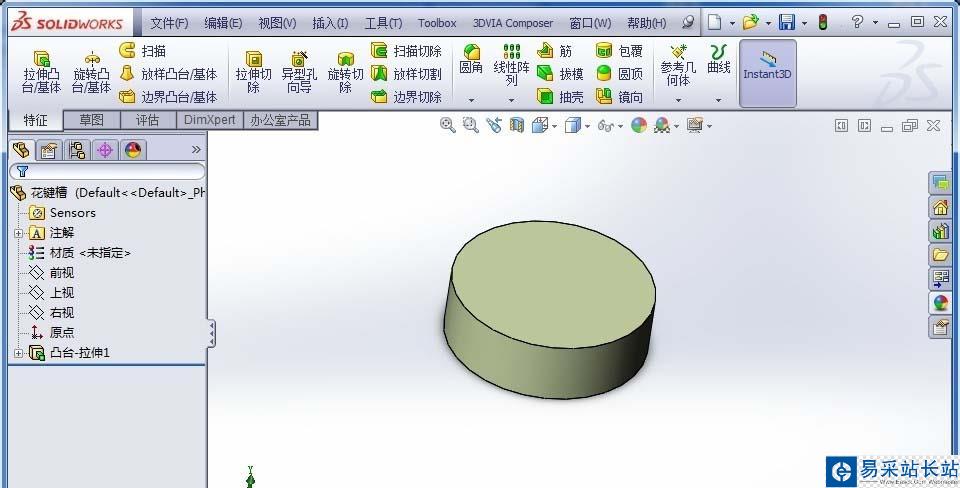
Task: Select the 前视 front plane
Action: 52,273
